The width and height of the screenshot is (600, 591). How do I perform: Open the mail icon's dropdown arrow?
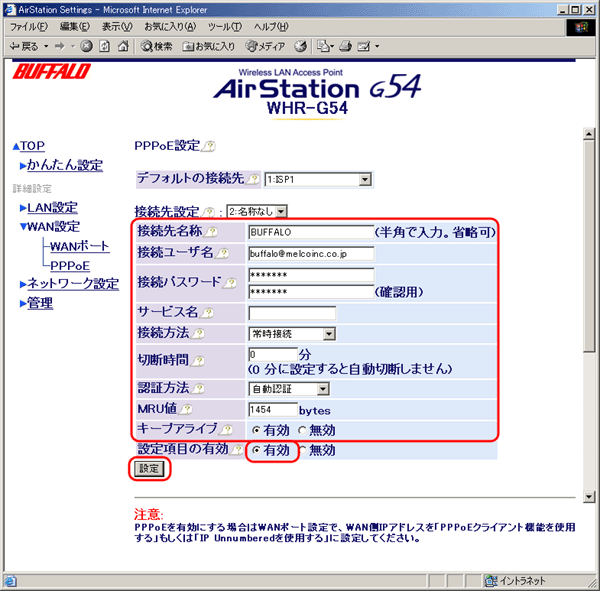click(332, 46)
